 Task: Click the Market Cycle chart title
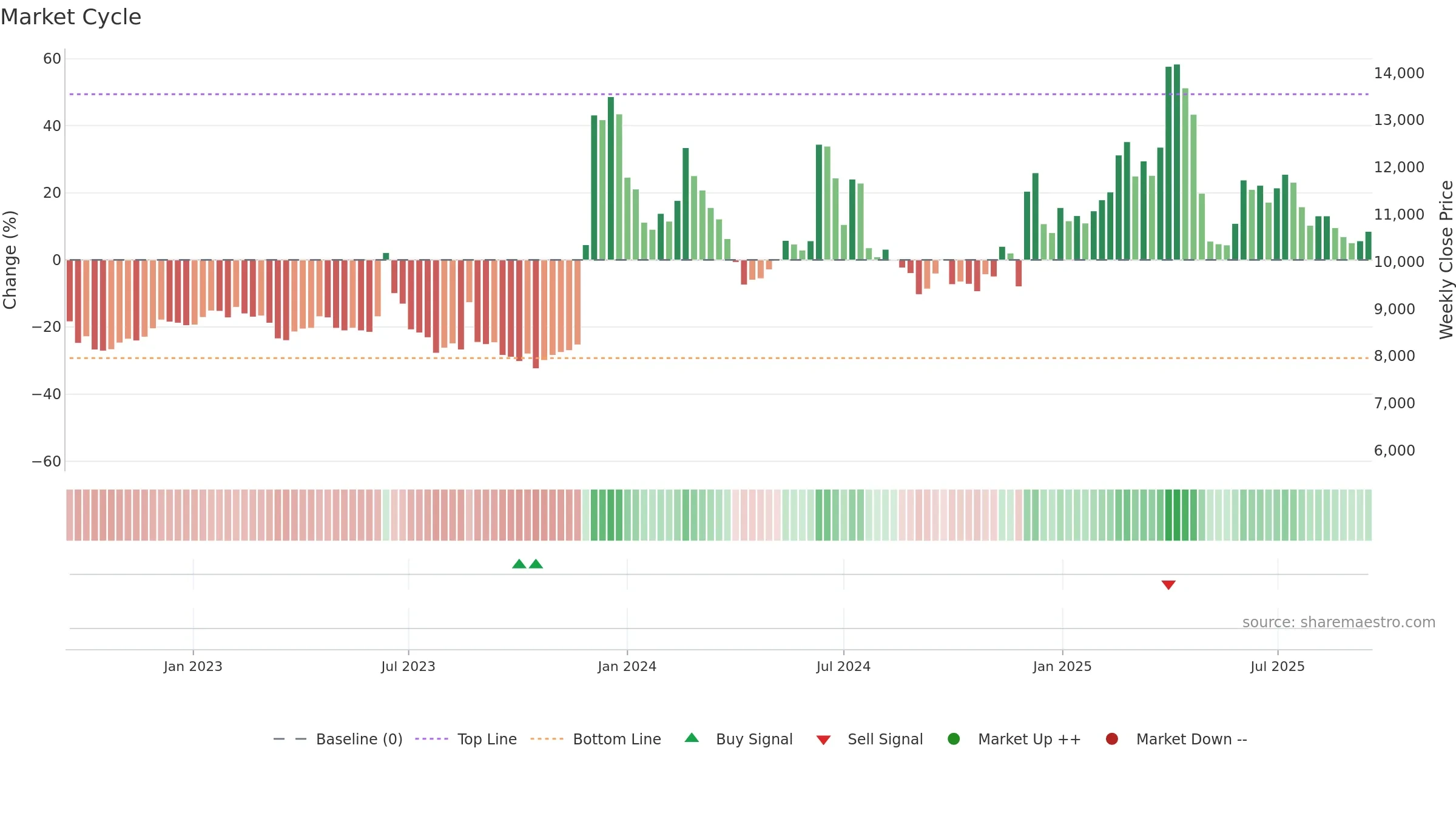click(x=71, y=17)
